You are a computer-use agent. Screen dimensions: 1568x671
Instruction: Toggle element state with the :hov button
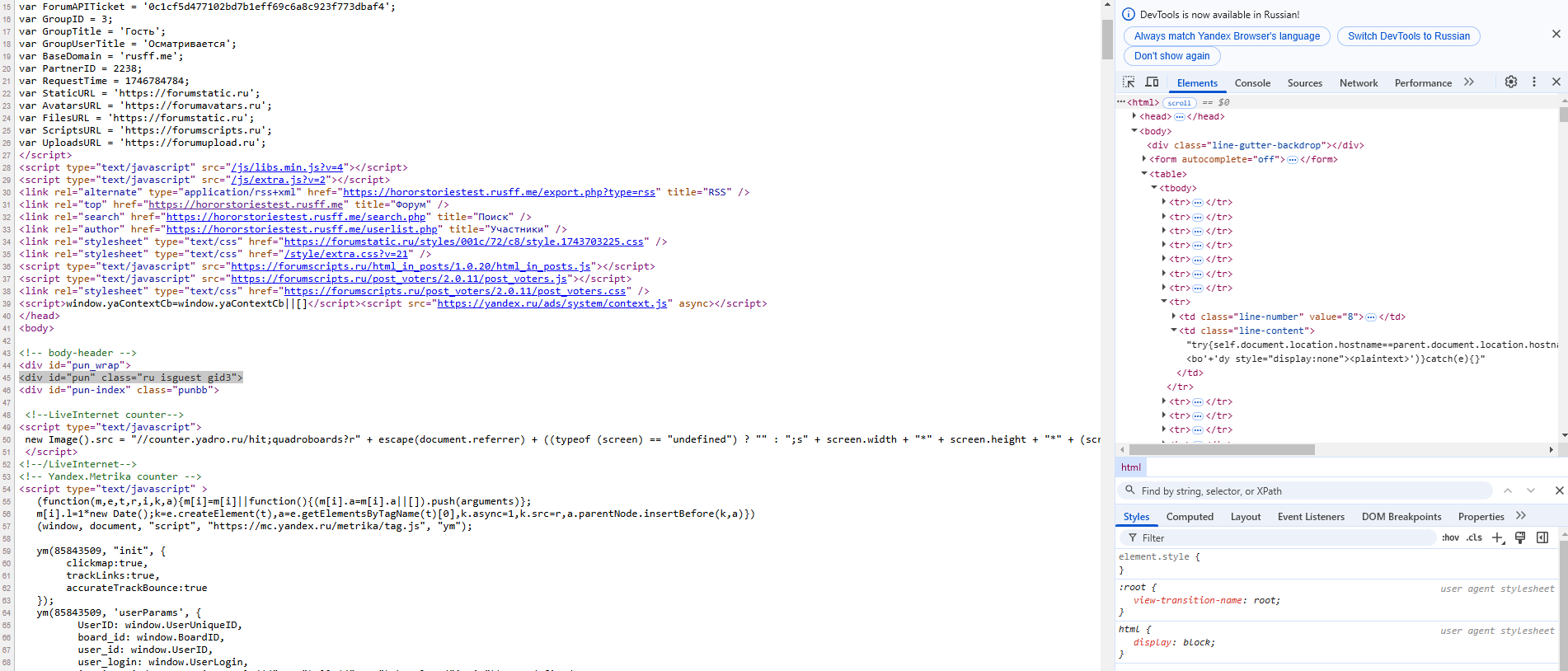(x=1450, y=537)
